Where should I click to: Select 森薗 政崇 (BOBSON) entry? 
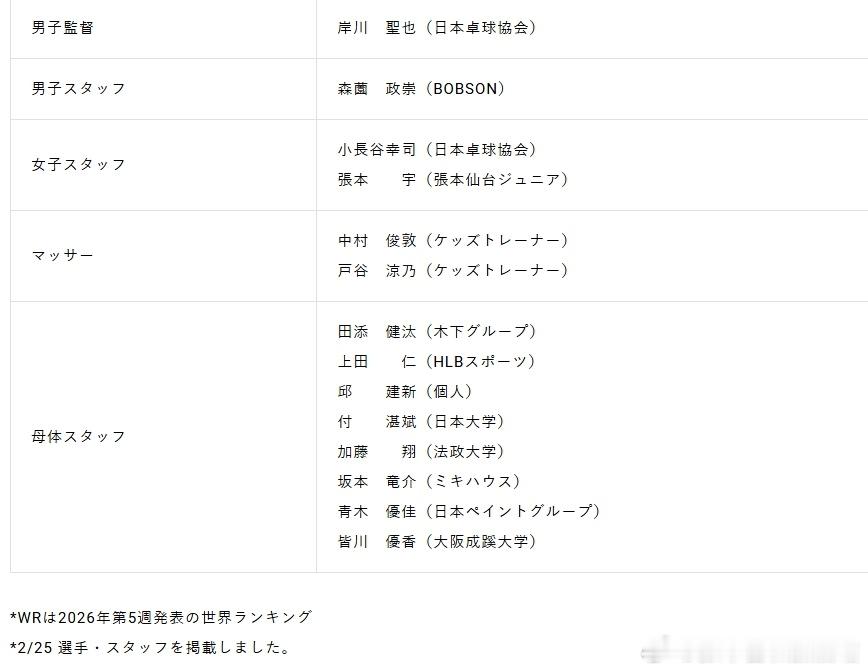(421, 89)
